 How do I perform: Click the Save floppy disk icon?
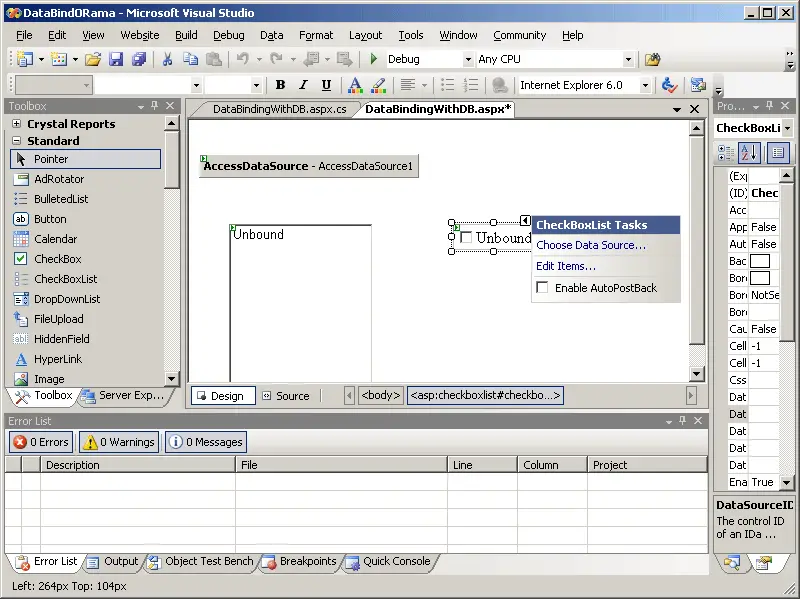point(116,59)
